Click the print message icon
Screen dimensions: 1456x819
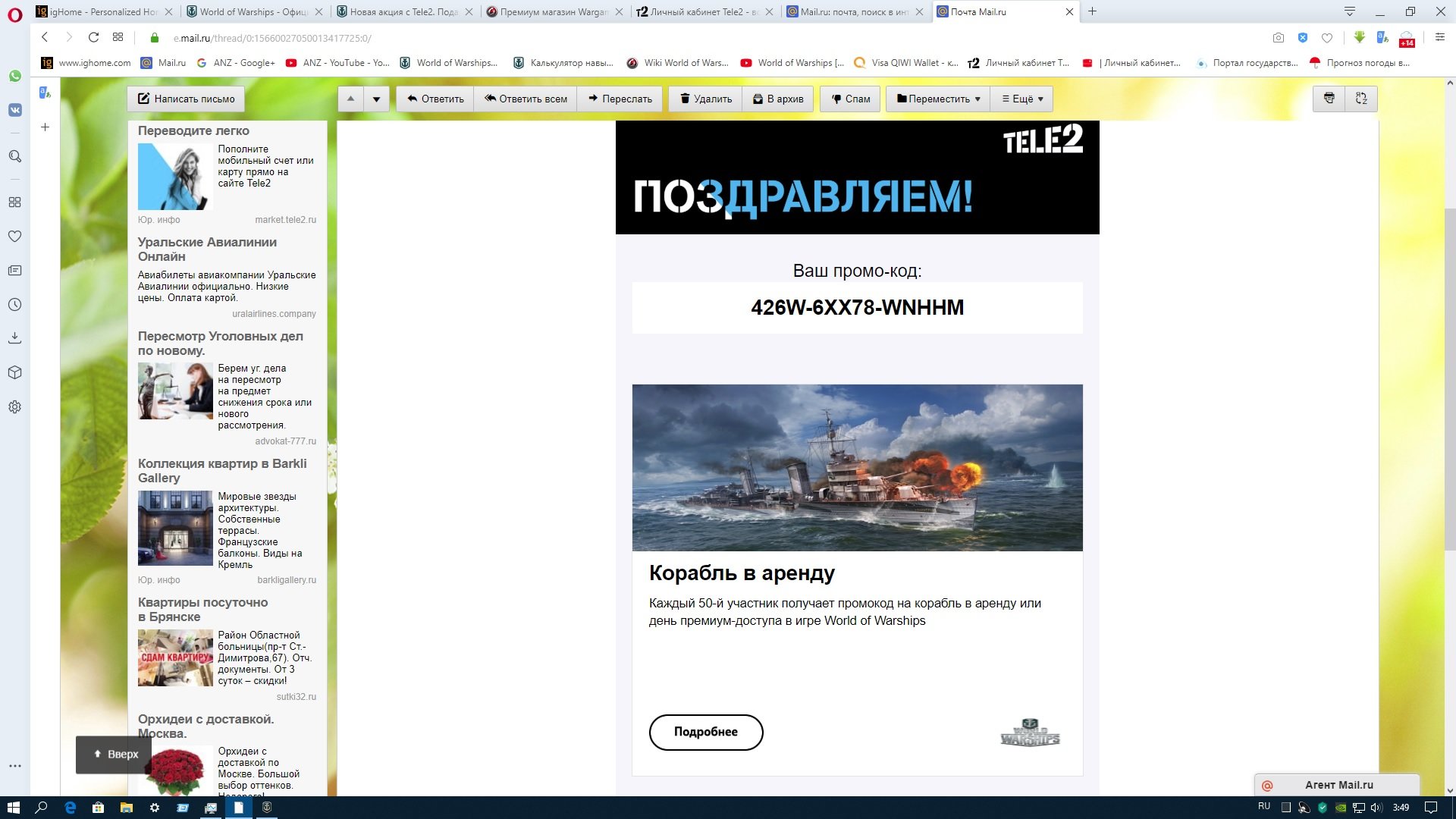[1329, 99]
